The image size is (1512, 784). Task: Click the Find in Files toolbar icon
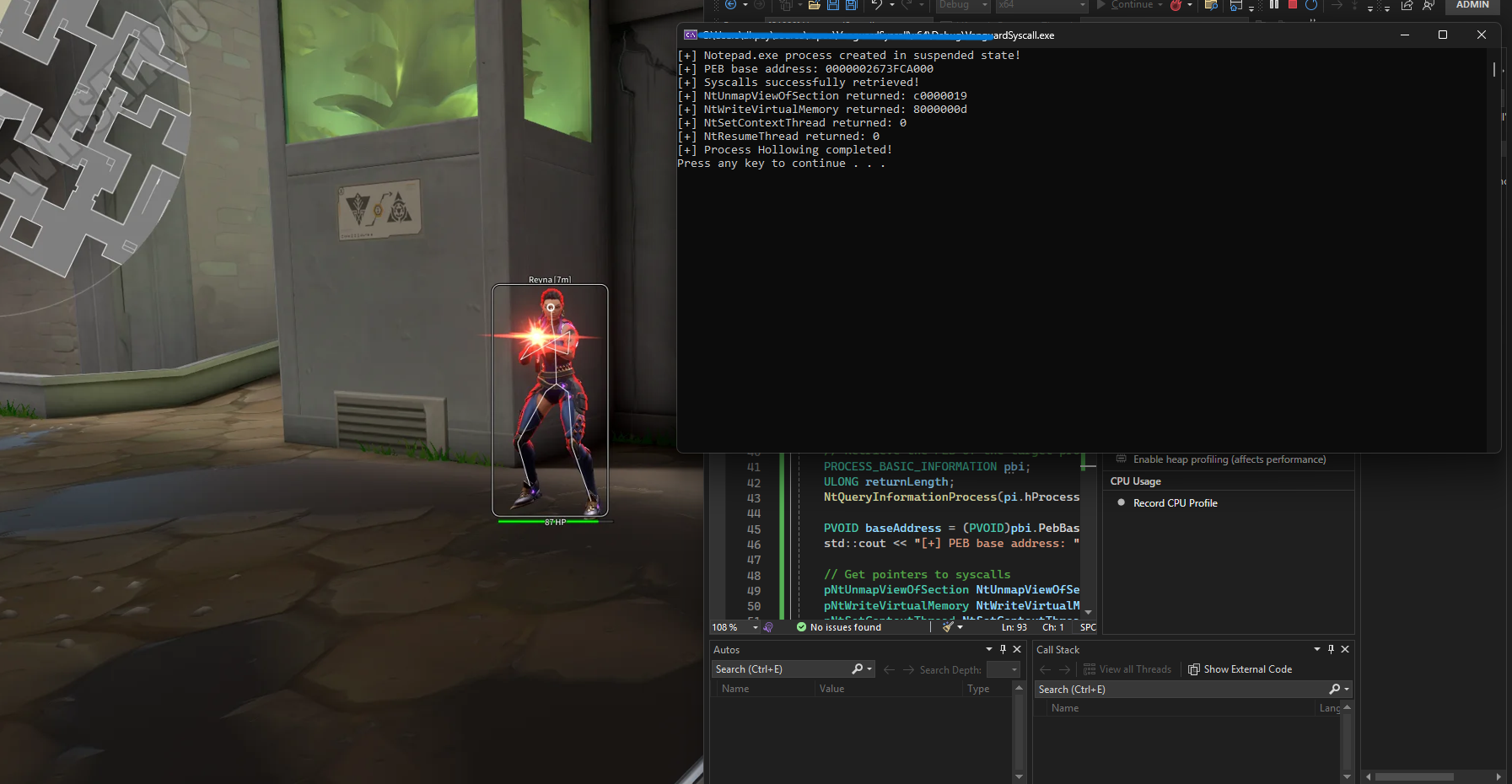pos(1211,4)
